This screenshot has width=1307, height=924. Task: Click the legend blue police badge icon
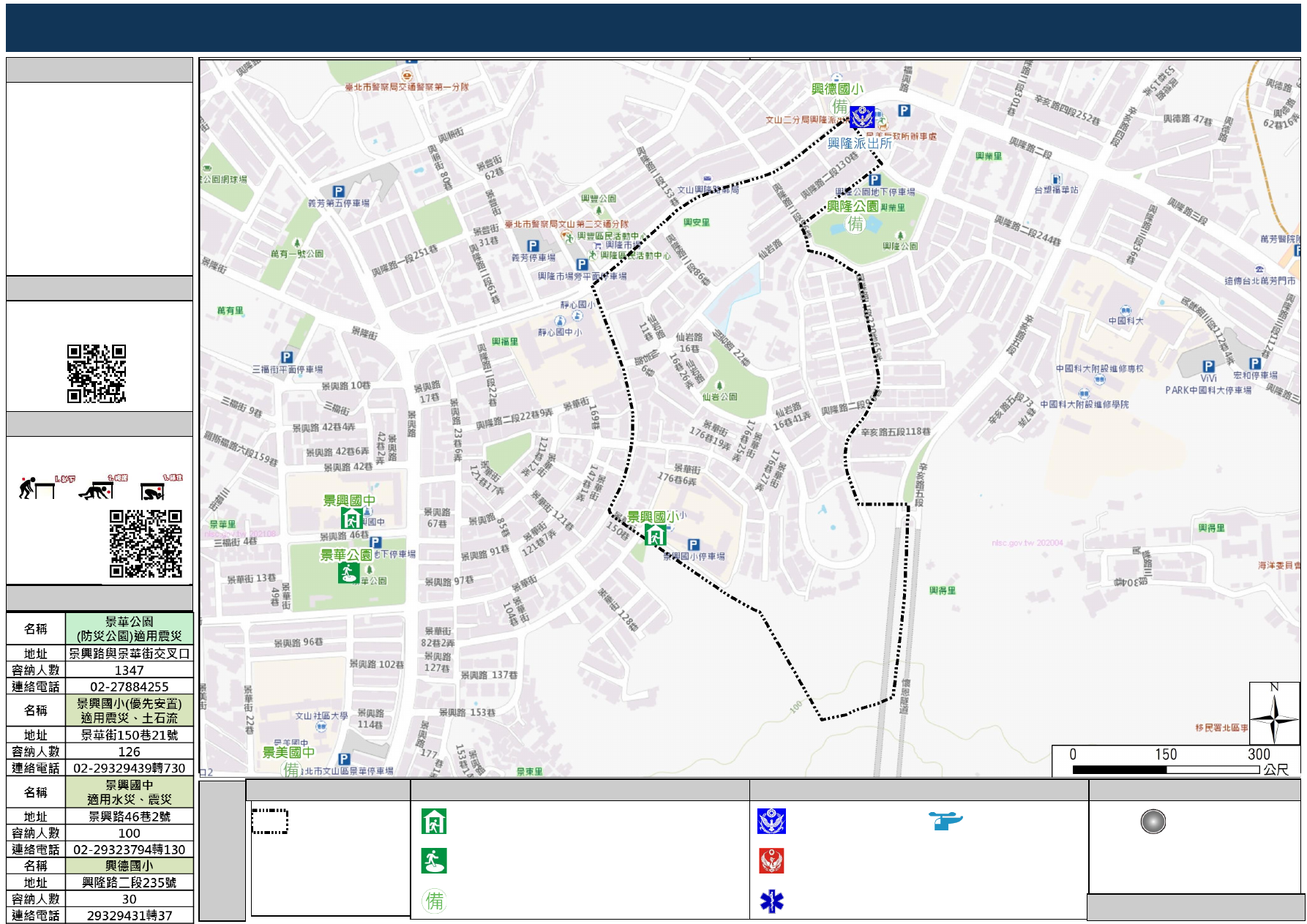771,822
